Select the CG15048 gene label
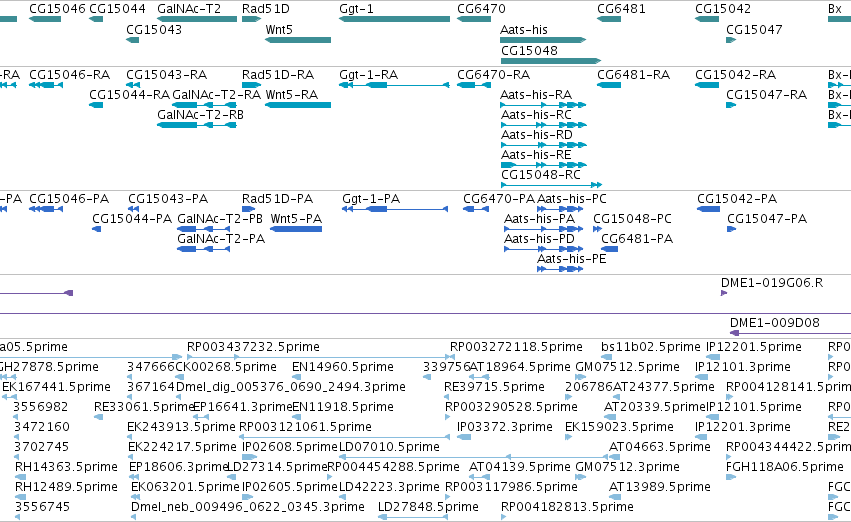The height and width of the screenshot is (522, 851). [529, 50]
